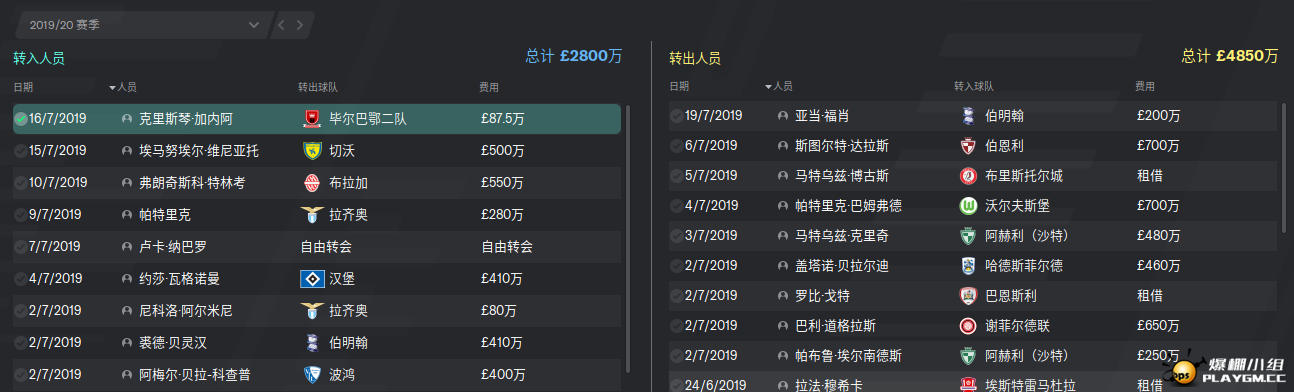Viewport: 1294px width, 392px height.
Task: Click the Chievo club badge icon
Action: pyautogui.click(x=311, y=151)
